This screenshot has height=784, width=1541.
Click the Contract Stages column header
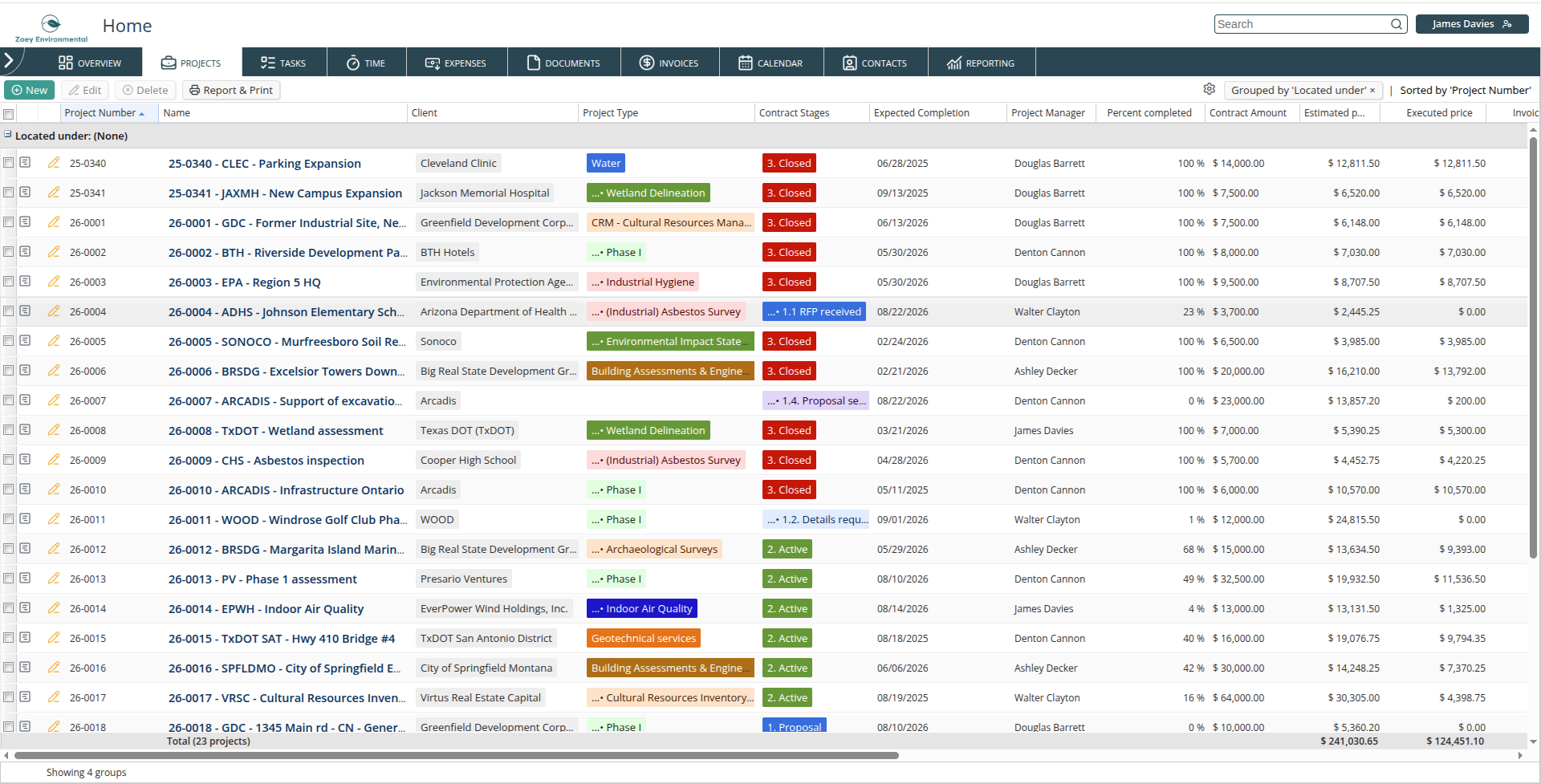(811, 113)
